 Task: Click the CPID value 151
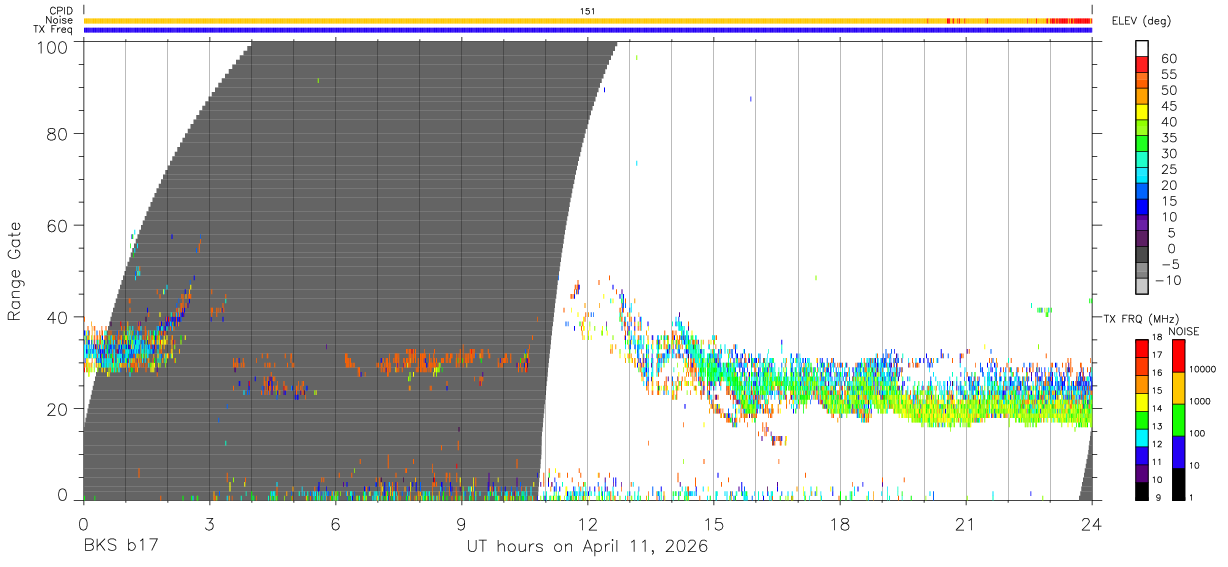tap(588, 11)
